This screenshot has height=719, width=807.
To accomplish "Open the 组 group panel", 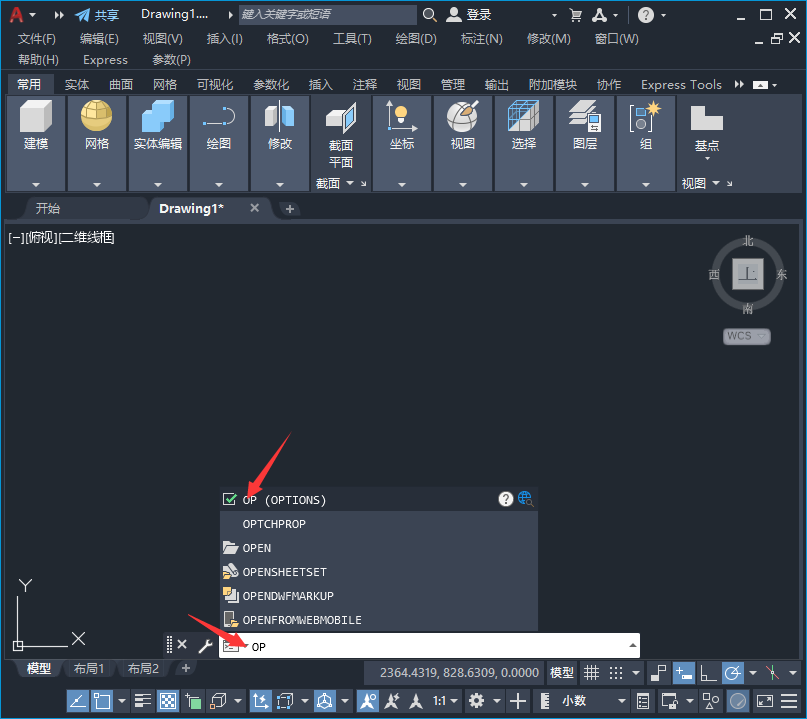I will 645,143.
